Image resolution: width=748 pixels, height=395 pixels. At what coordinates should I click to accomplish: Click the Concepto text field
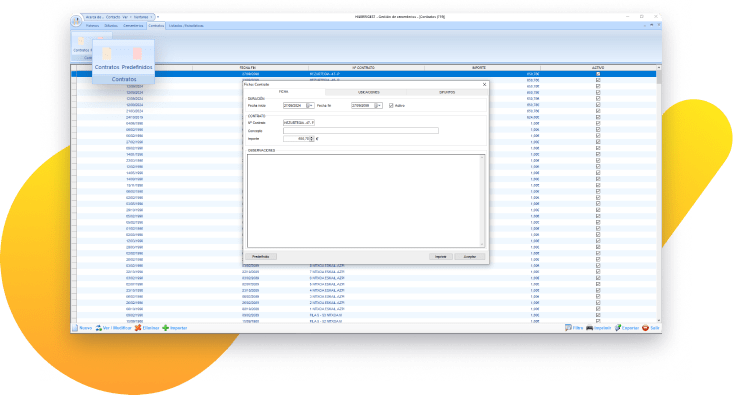coord(361,131)
